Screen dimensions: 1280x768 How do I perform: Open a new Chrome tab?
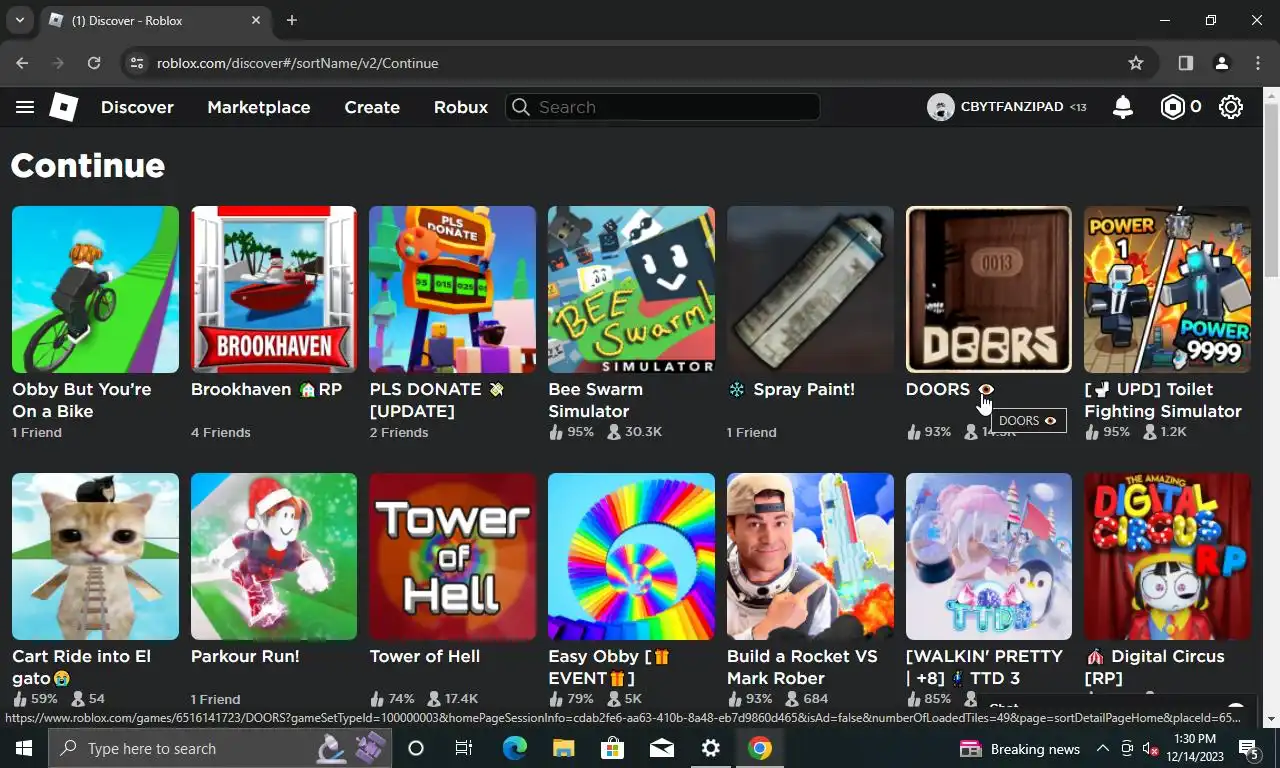(x=292, y=20)
